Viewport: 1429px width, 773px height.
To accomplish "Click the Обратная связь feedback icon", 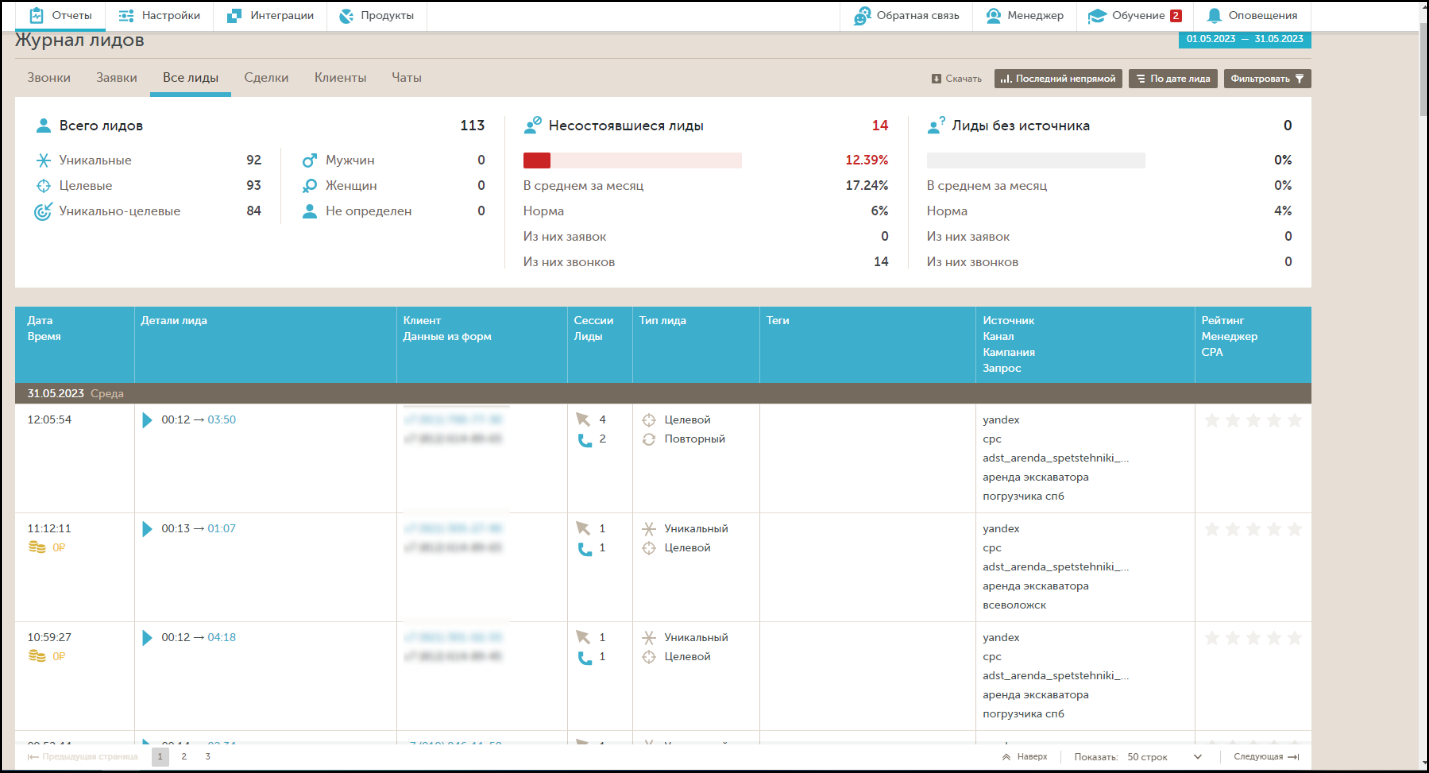I will click(x=862, y=16).
